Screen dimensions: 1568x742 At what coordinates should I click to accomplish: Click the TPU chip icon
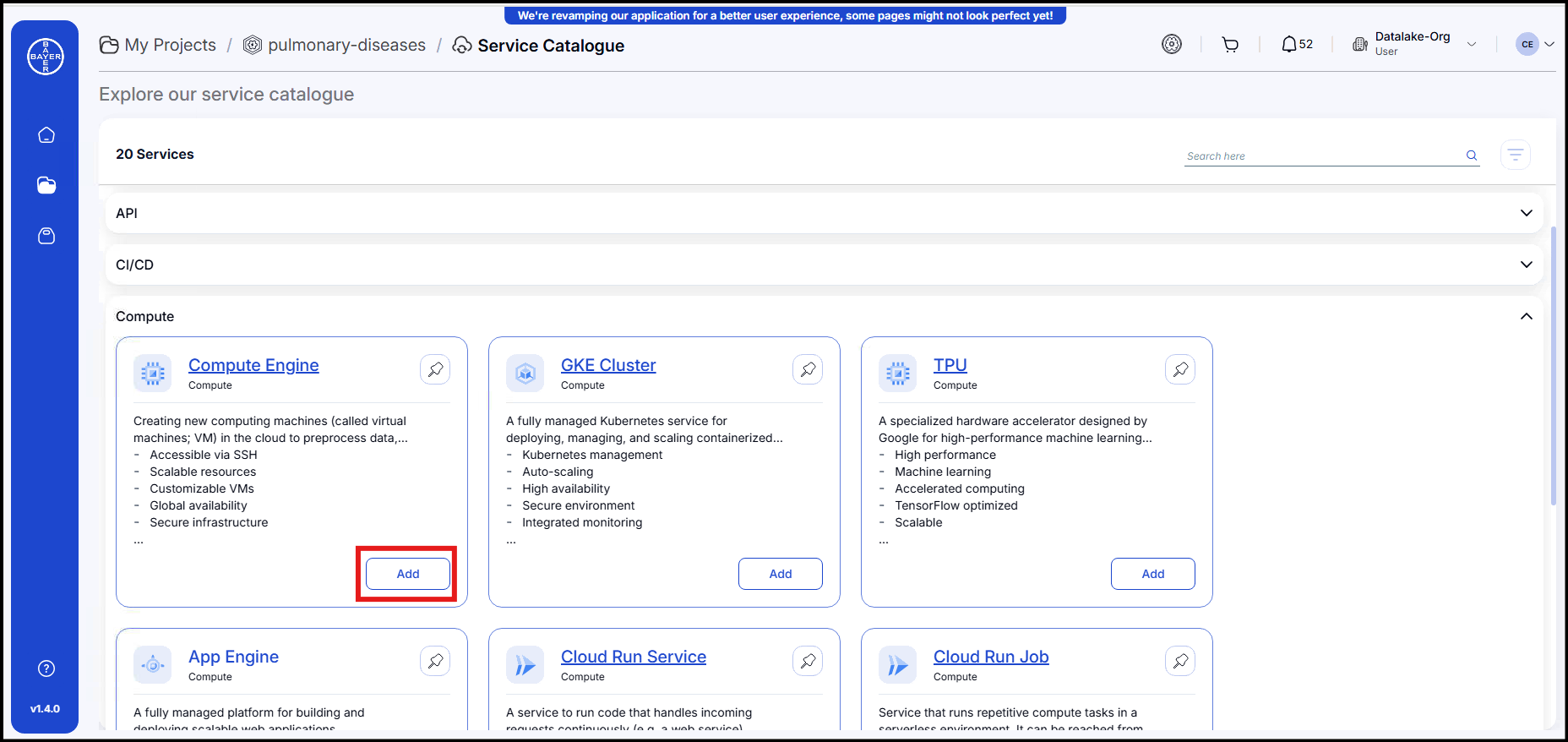coord(898,374)
